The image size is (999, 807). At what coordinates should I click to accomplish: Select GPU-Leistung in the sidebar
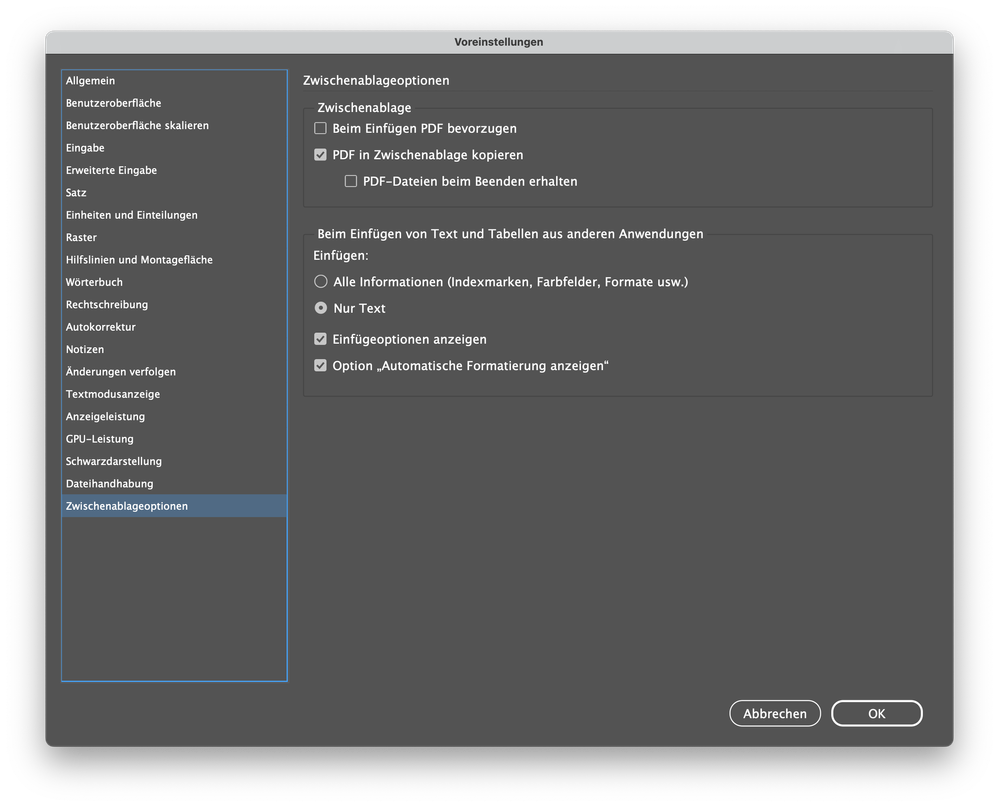point(100,439)
